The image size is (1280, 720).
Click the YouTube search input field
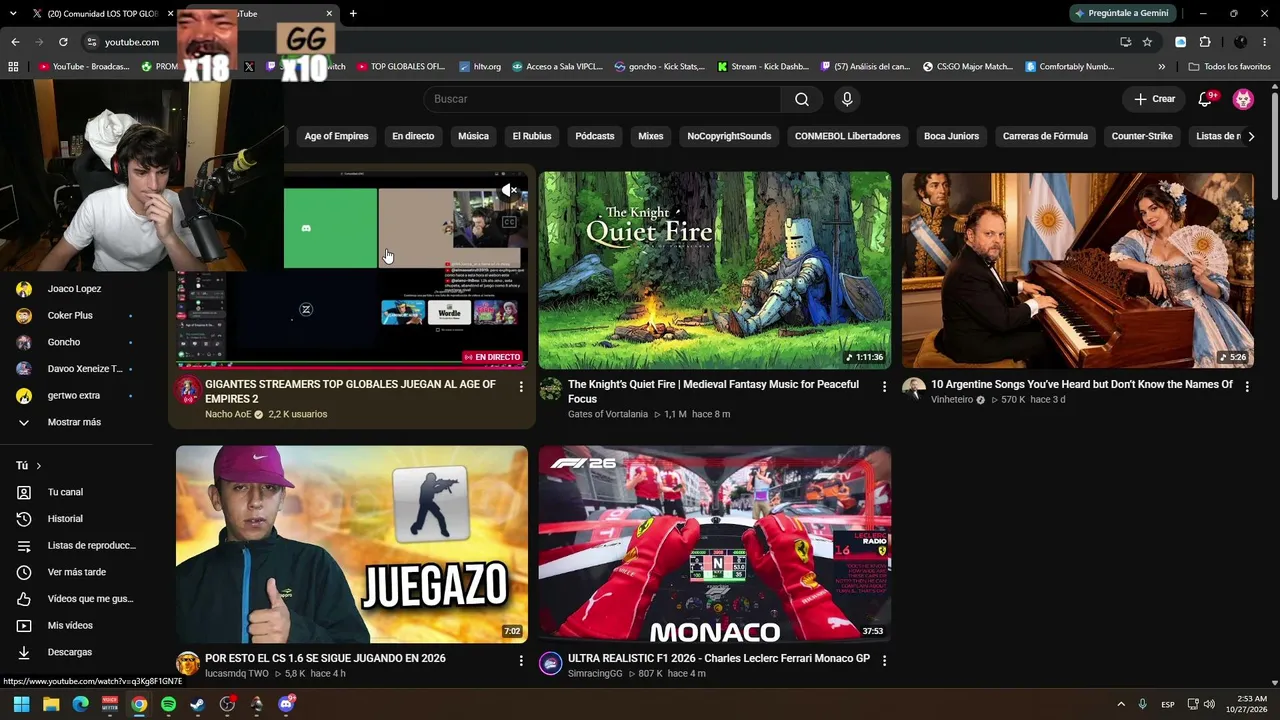pyautogui.click(x=602, y=99)
